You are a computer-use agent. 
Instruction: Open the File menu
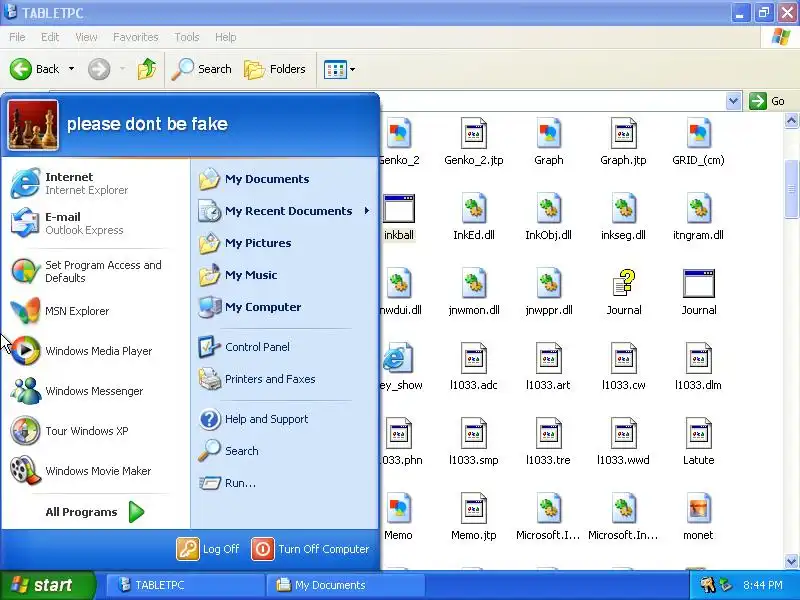(17, 37)
